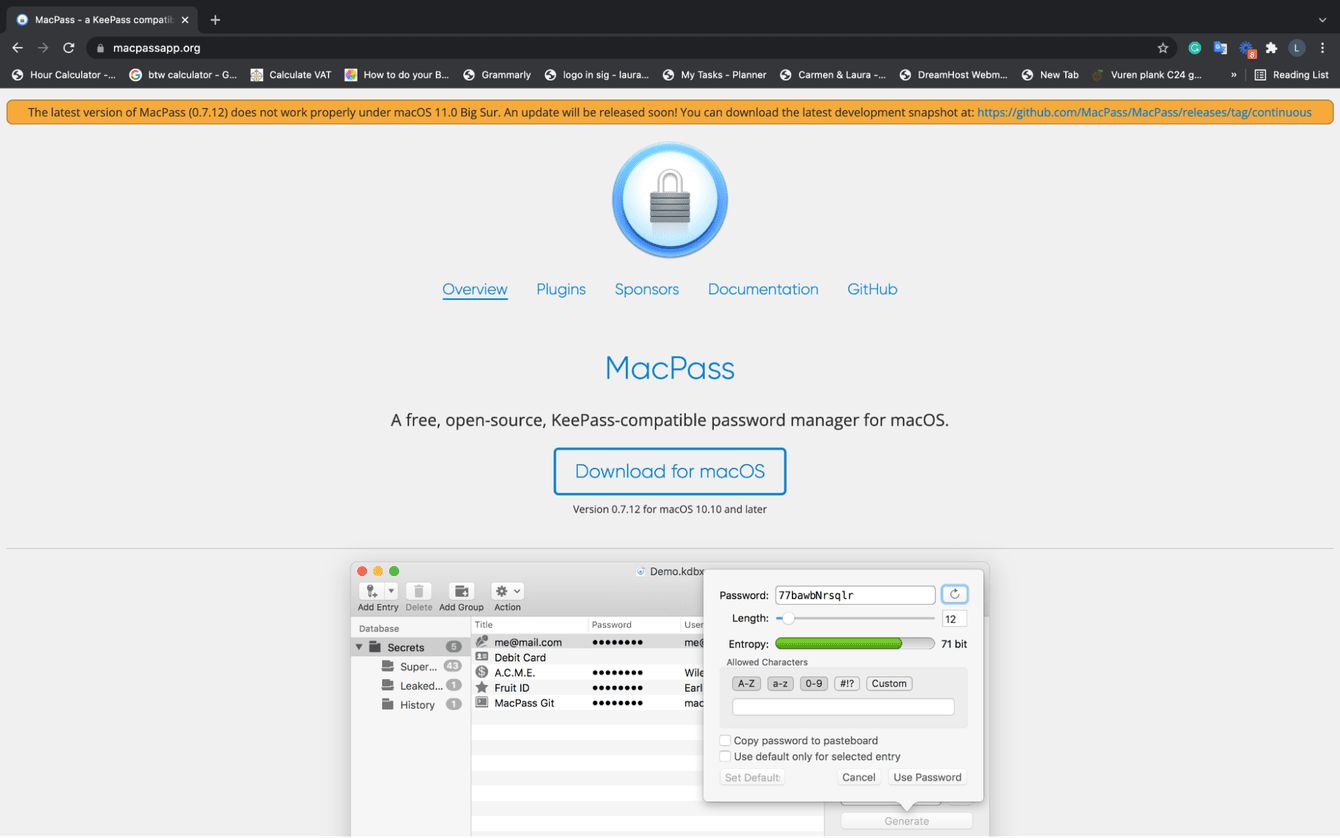Viewport: 1340px width, 838px height.
Task: Click the generated Password text field
Action: click(855, 595)
